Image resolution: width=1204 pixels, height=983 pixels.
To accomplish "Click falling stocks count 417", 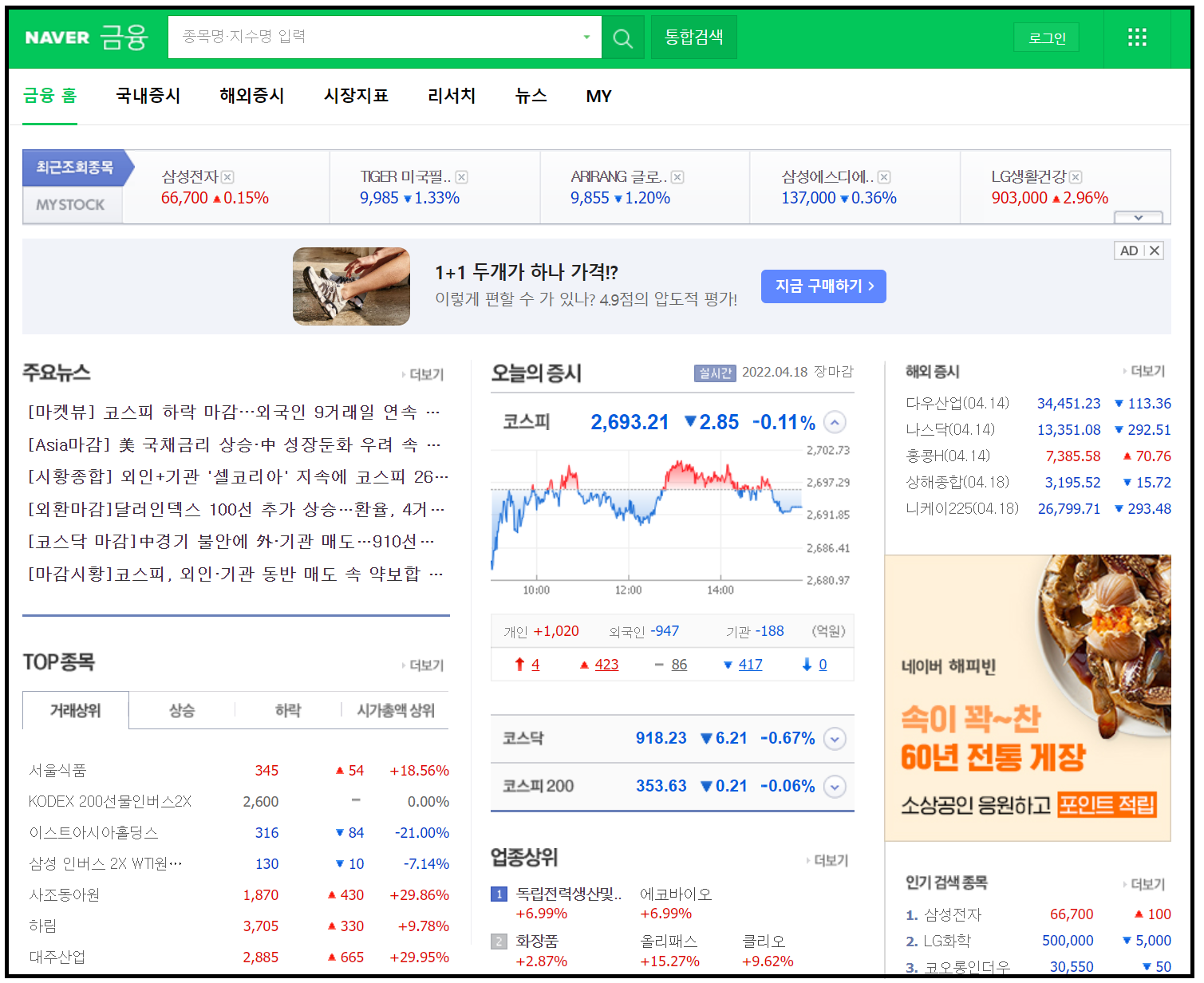I will 750,665.
